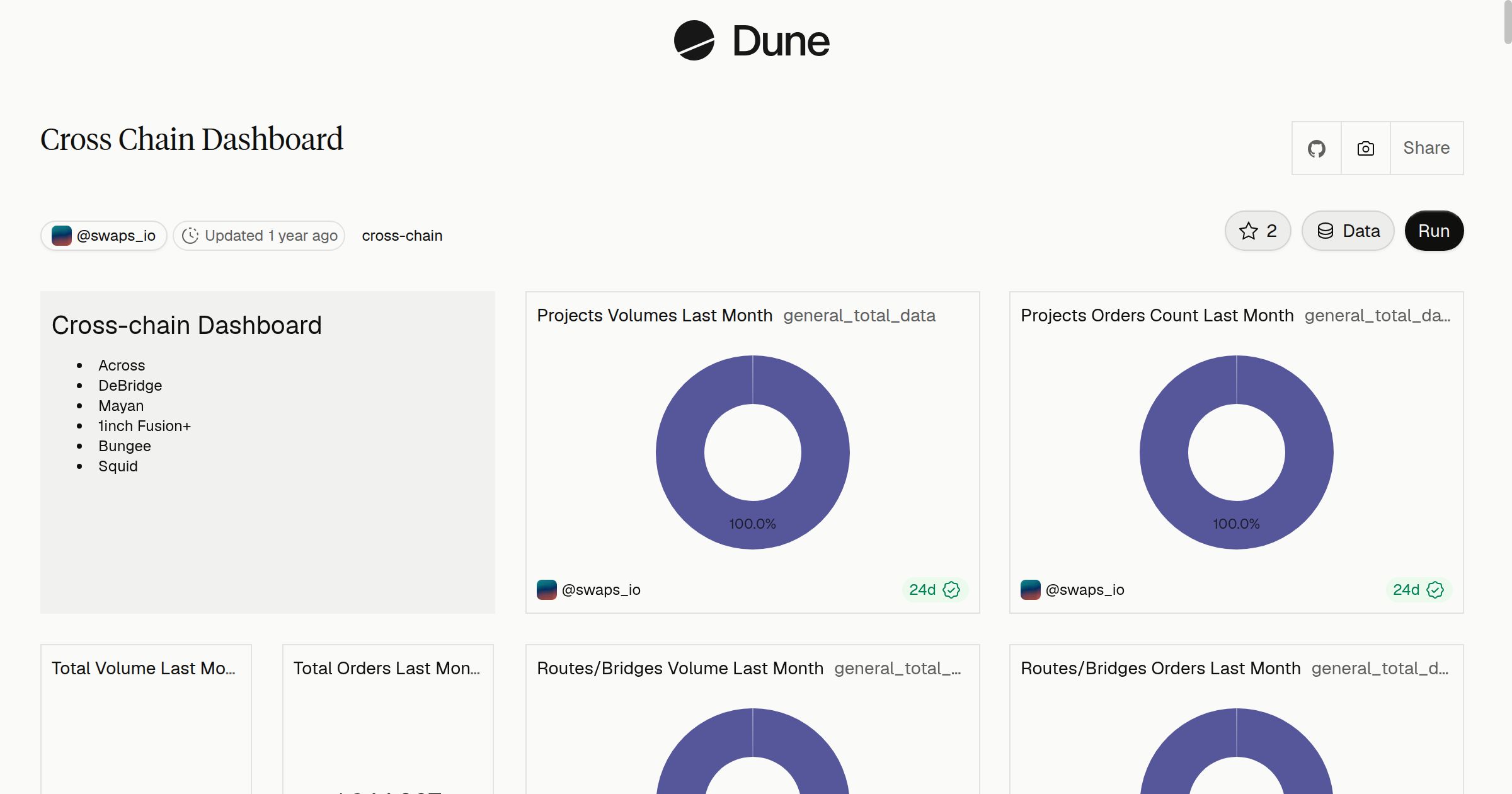This screenshot has width=1512, height=794.
Task: Click the Updated 1 year ago badge
Action: click(x=259, y=236)
